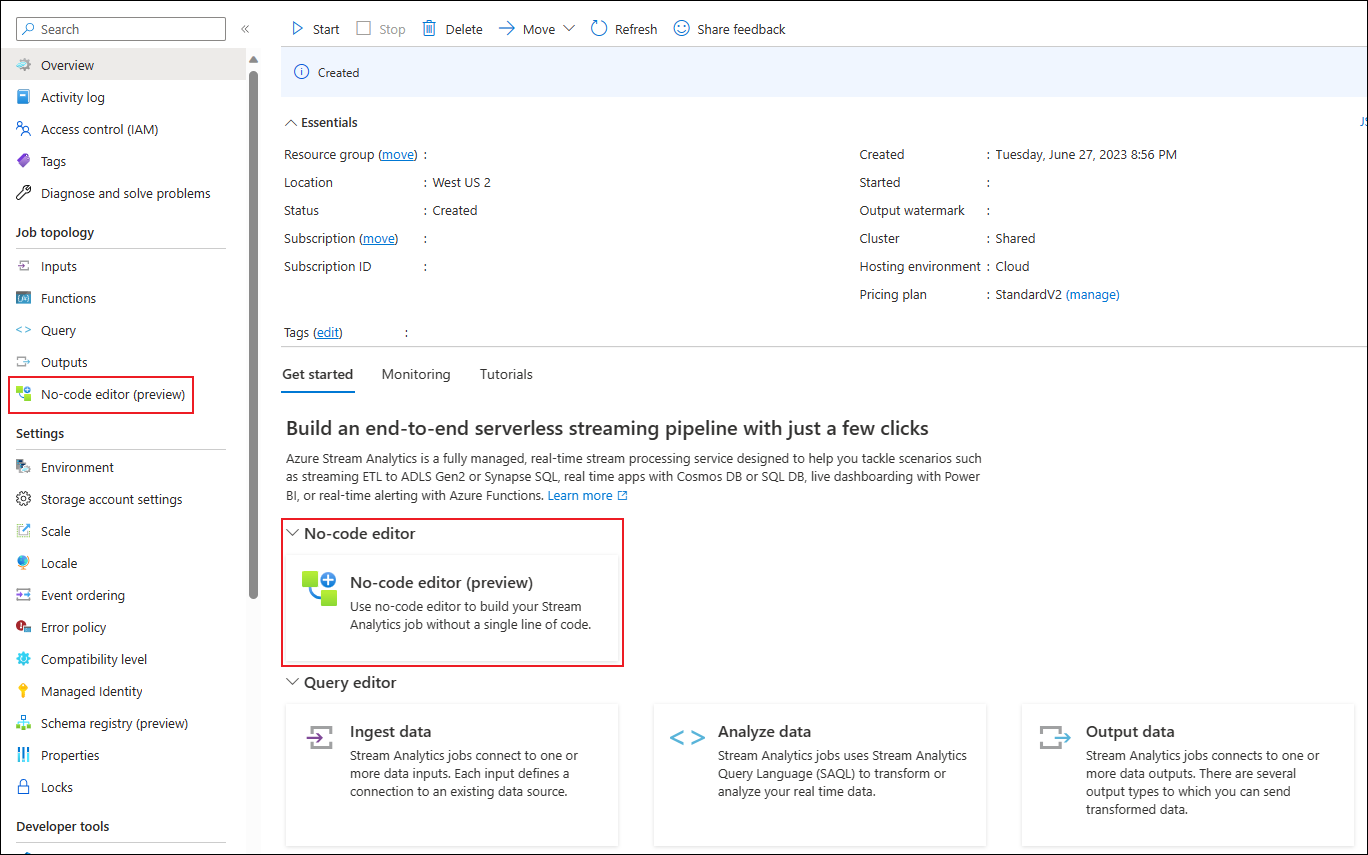Screen dimensions: 1368x855
Task: Open the Move dropdown chevron
Action: tap(569, 29)
